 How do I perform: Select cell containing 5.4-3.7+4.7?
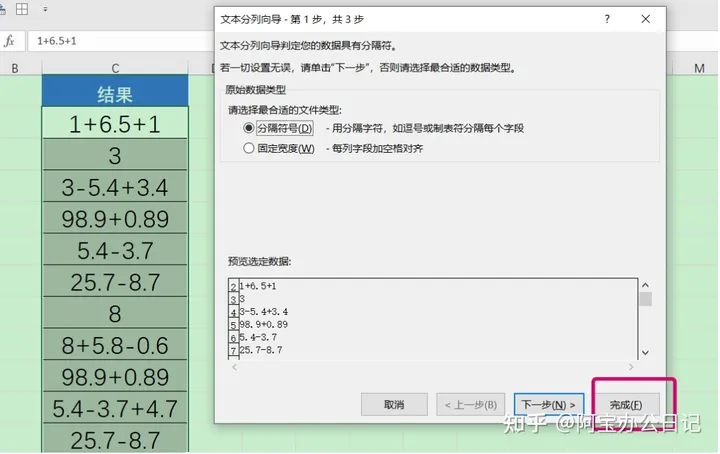(x=115, y=408)
